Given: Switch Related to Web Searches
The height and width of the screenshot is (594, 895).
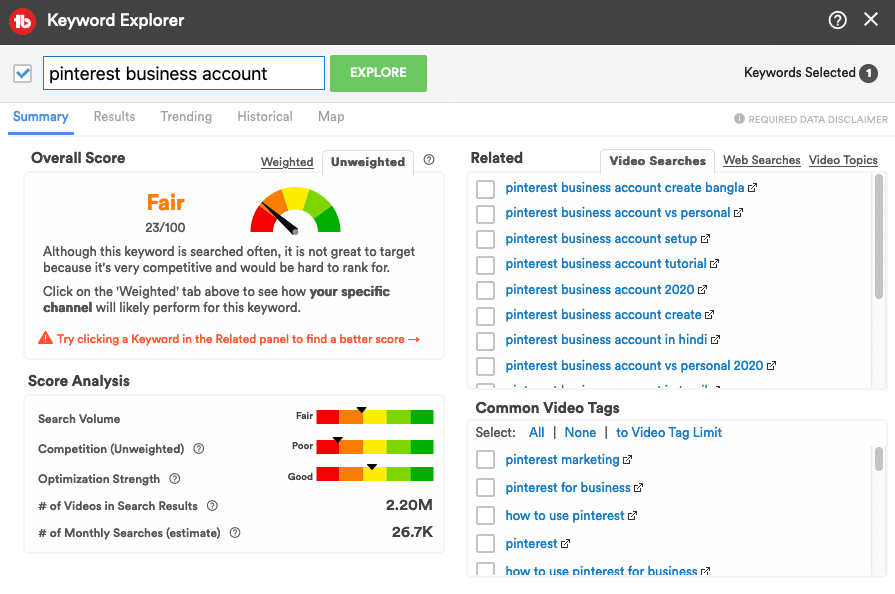Looking at the screenshot, I should (761, 160).
